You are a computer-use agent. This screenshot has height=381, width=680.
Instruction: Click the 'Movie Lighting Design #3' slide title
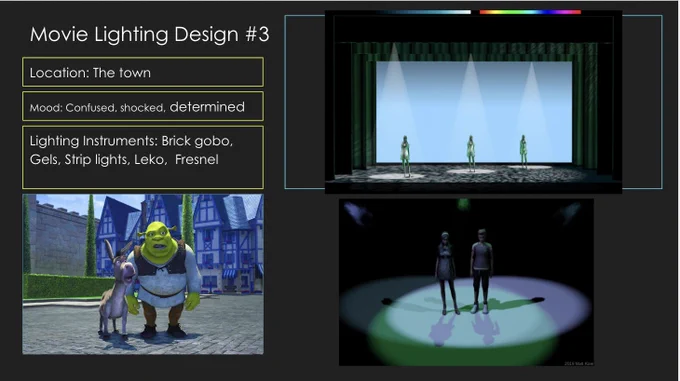tap(150, 34)
